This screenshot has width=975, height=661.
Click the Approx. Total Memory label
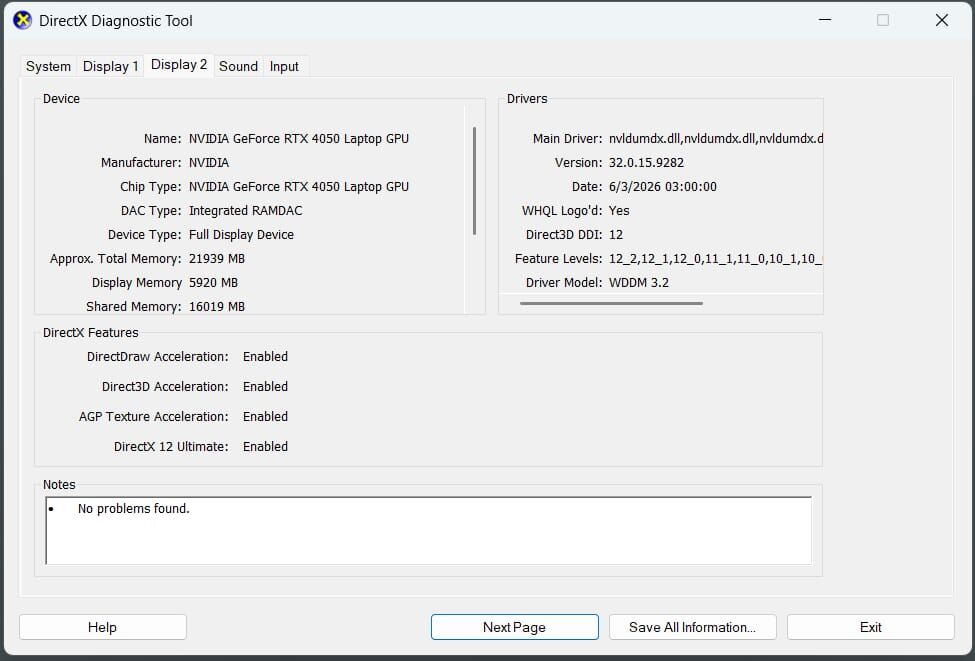click(116, 259)
